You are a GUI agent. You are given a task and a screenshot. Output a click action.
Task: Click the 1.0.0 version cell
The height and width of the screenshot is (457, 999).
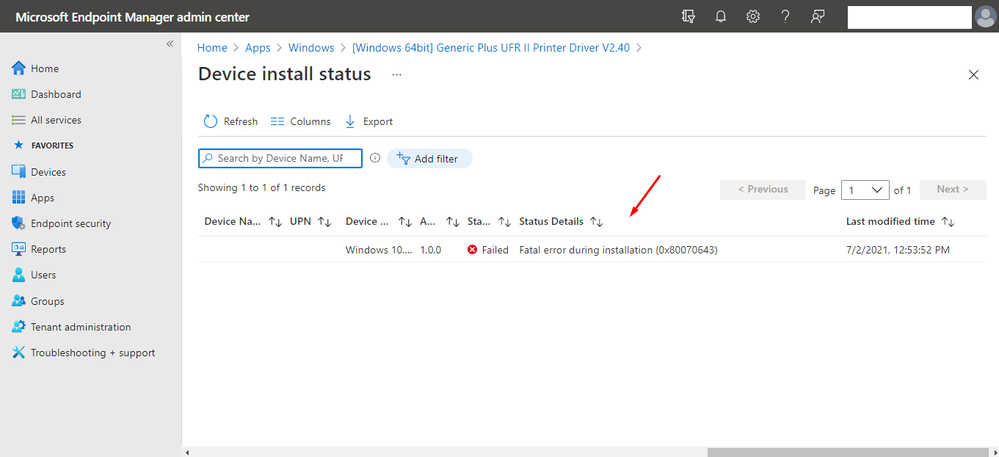(431, 250)
